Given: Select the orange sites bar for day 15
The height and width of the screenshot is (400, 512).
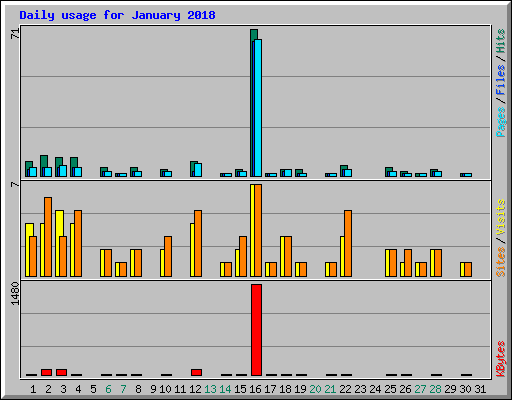Looking at the screenshot, I should point(243,256).
